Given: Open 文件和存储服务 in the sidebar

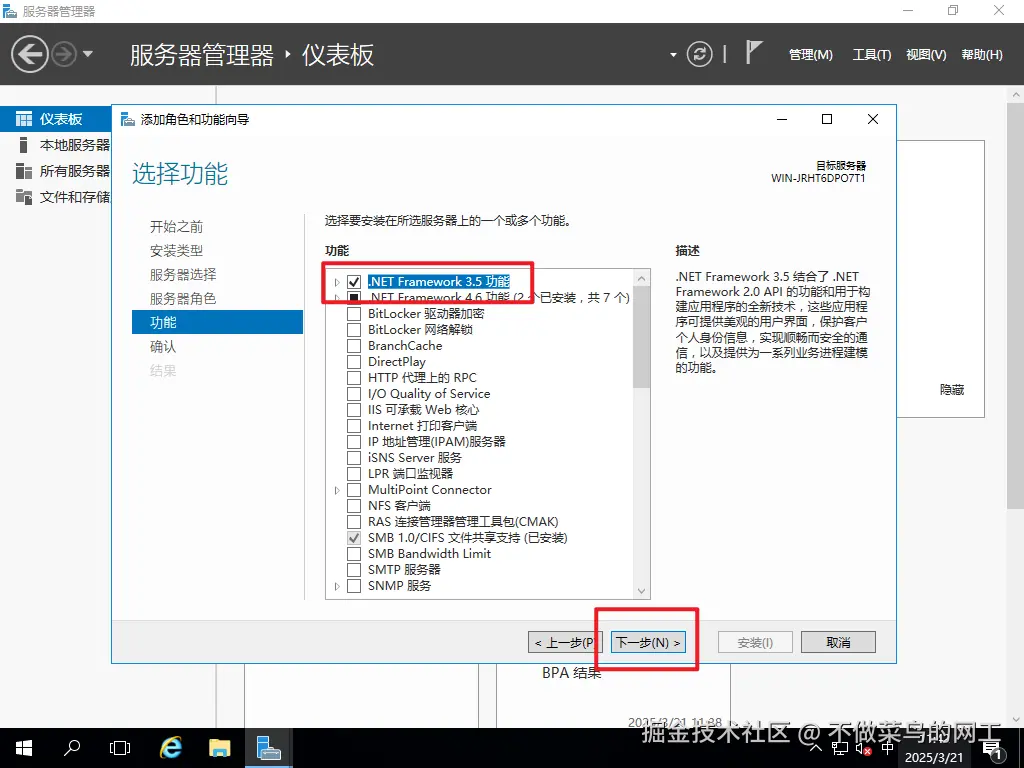Looking at the screenshot, I should (60, 196).
